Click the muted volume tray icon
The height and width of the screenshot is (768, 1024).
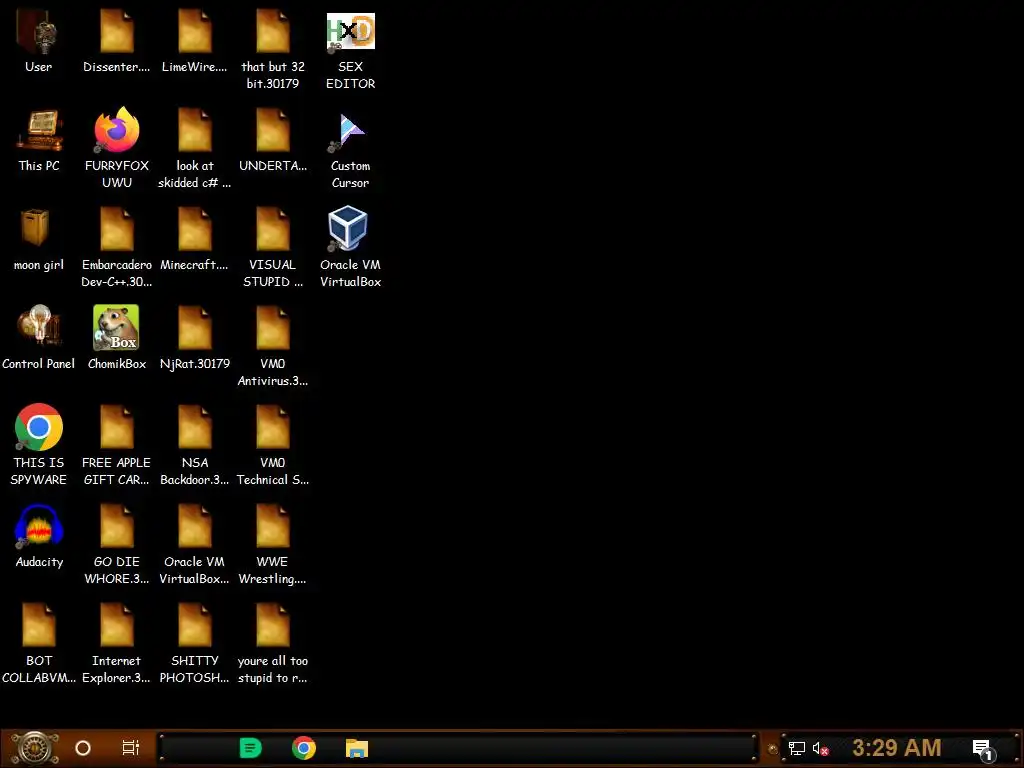tap(821, 748)
